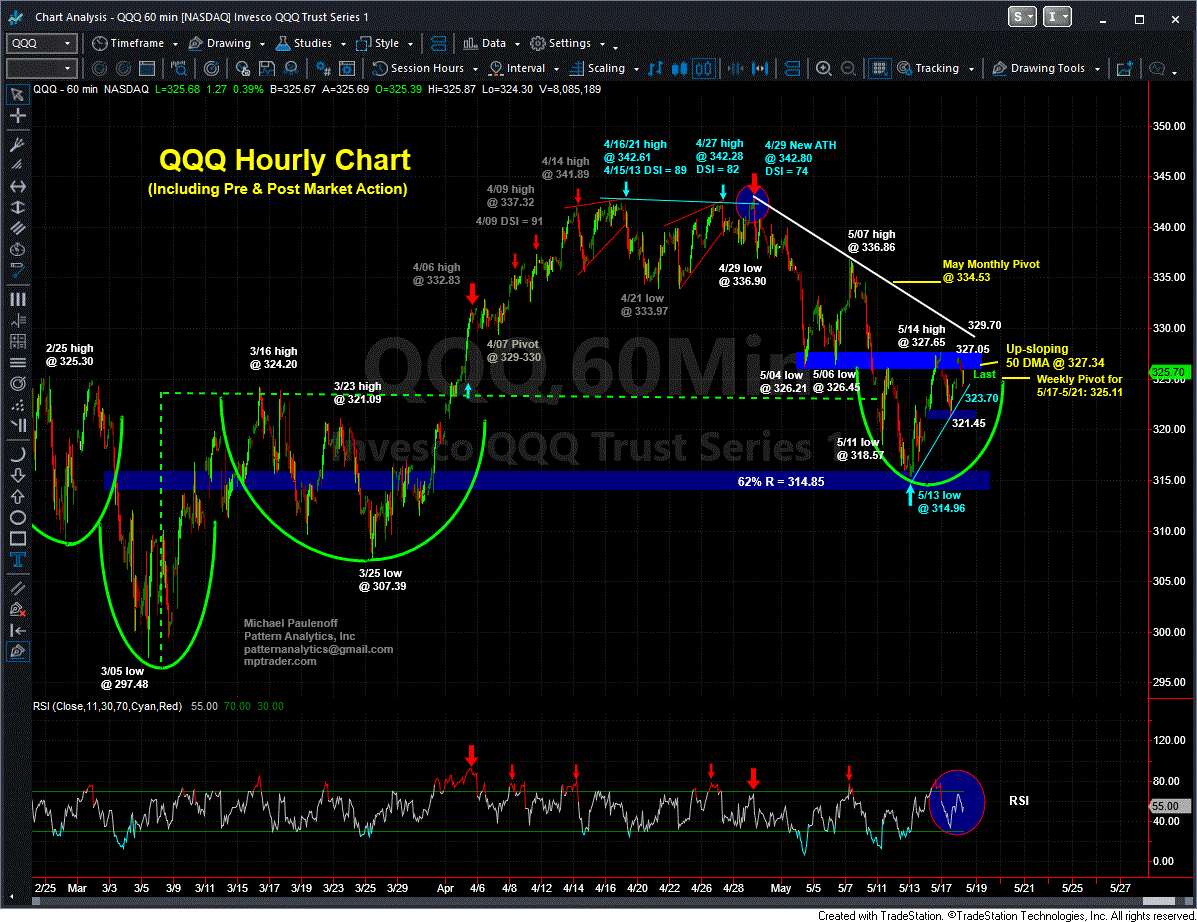Screen dimensions: 1197x922
Task: Open the Tracking dropdown
Action: click(936, 69)
